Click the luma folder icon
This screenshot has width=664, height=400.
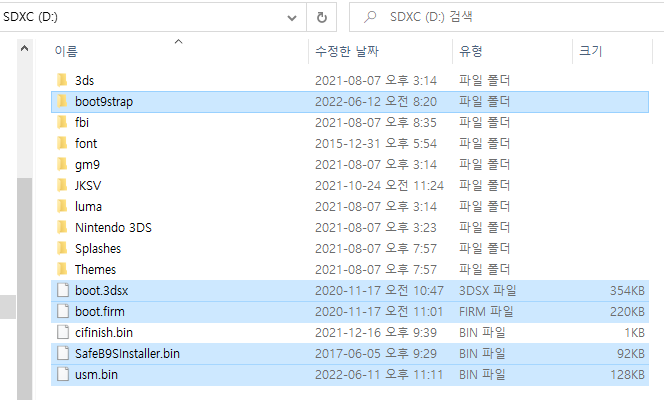pyautogui.click(x=62, y=206)
